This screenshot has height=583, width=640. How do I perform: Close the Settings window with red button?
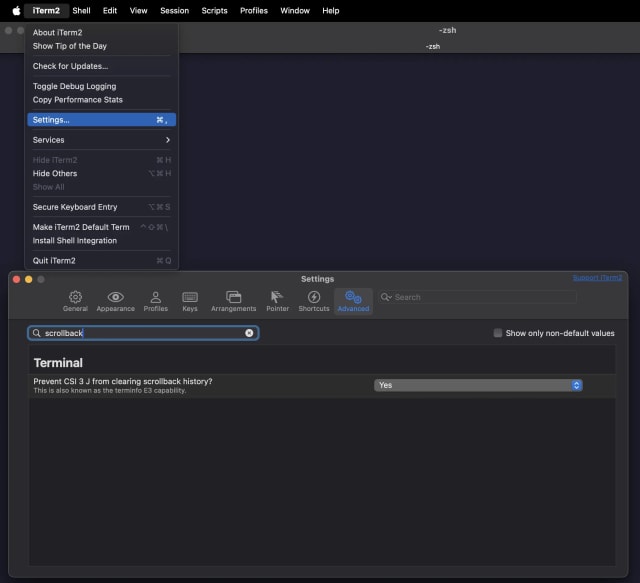pos(17,280)
